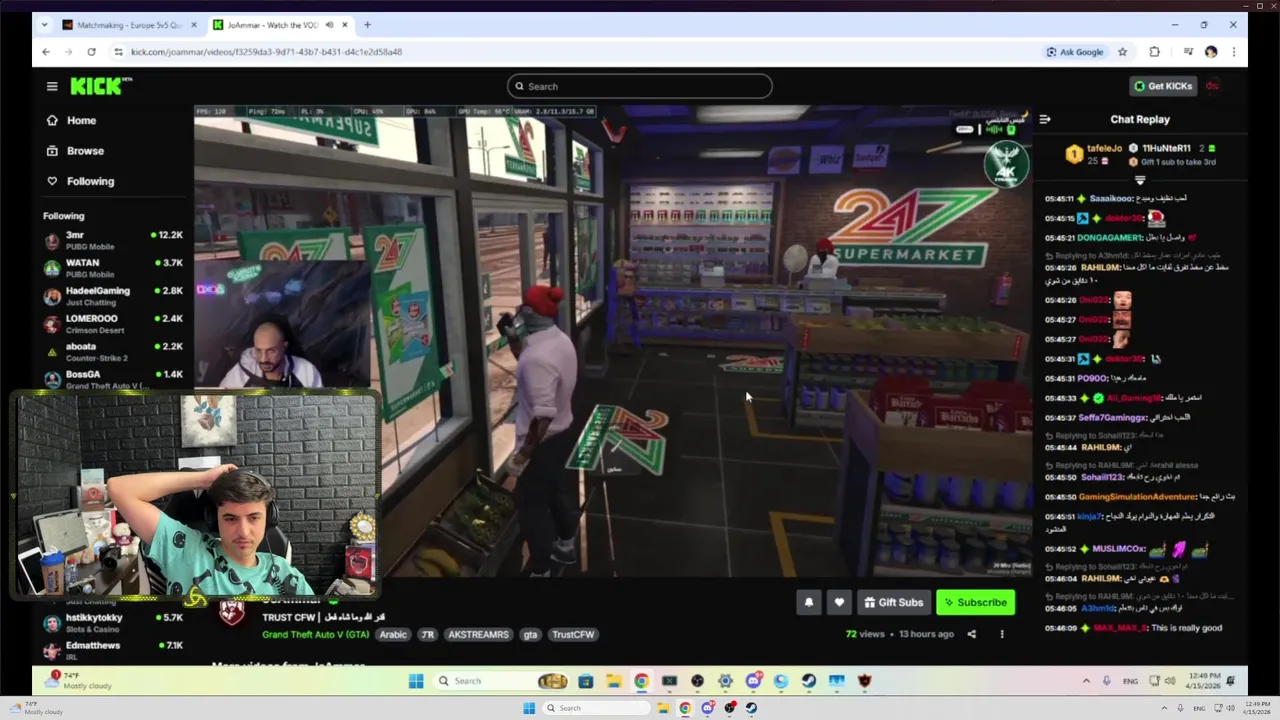Viewport: 1280px width, 720px height.
Task: Open aboata channel in Following list
Action: 113,351
